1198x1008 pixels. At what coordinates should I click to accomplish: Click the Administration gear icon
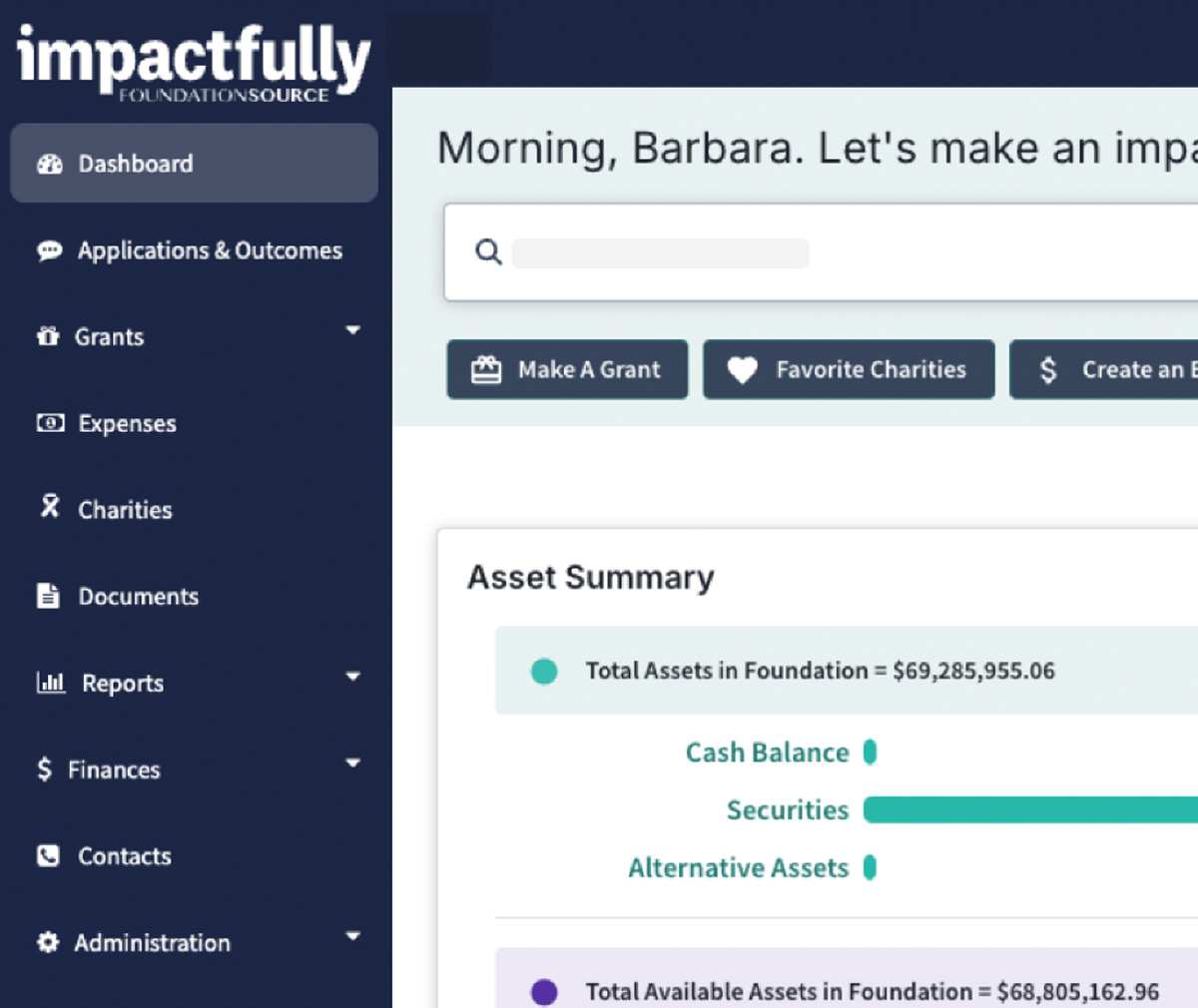[48, 942]
